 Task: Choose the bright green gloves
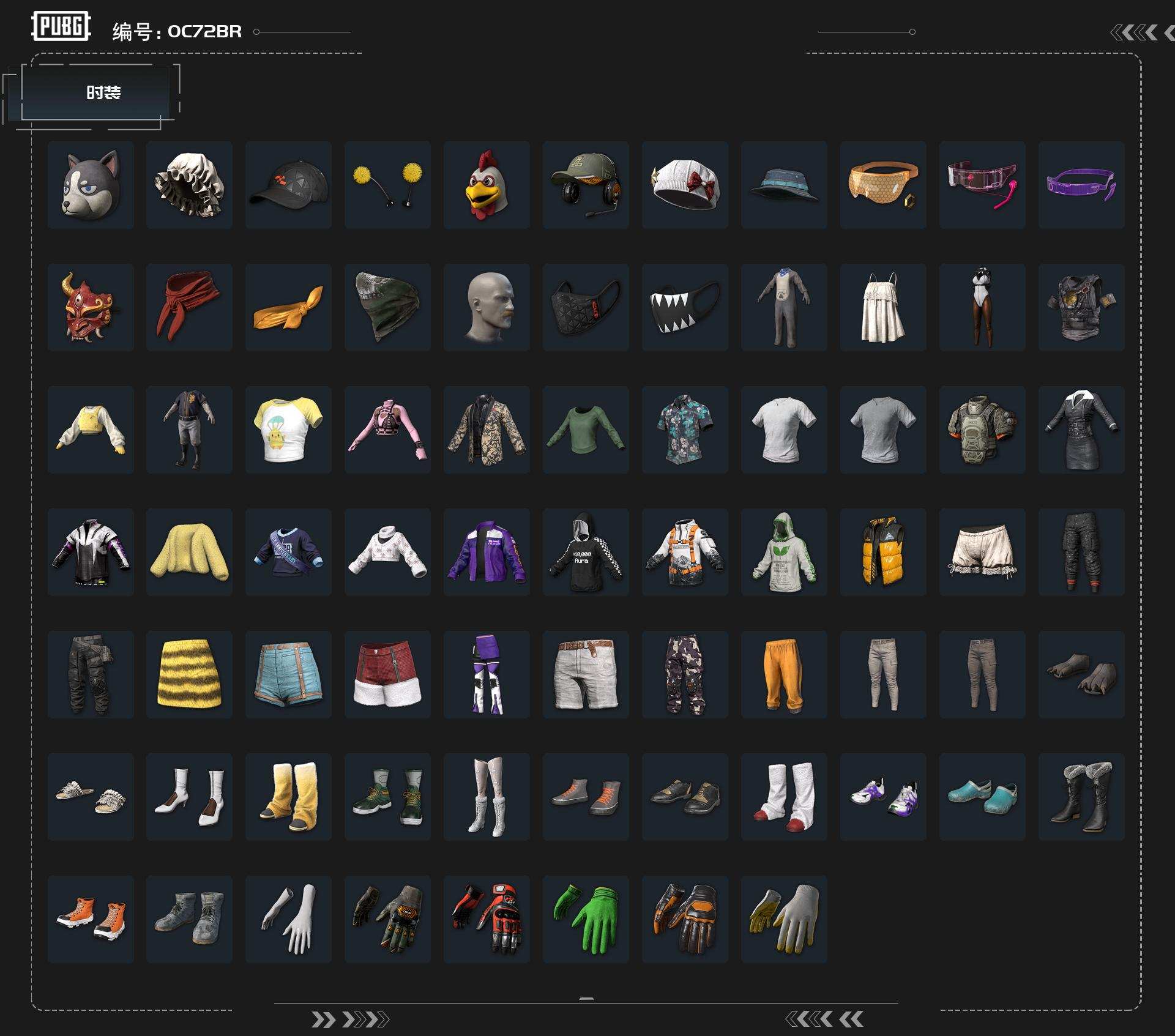coord(586,919)
